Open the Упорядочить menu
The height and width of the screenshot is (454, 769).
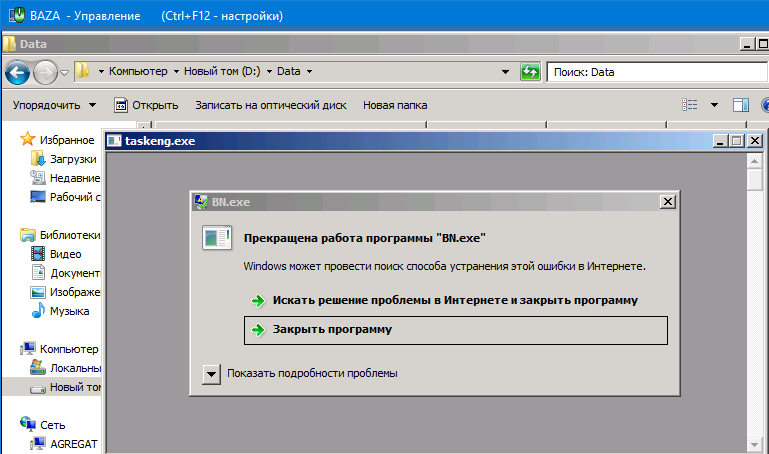tap(54, 105)
